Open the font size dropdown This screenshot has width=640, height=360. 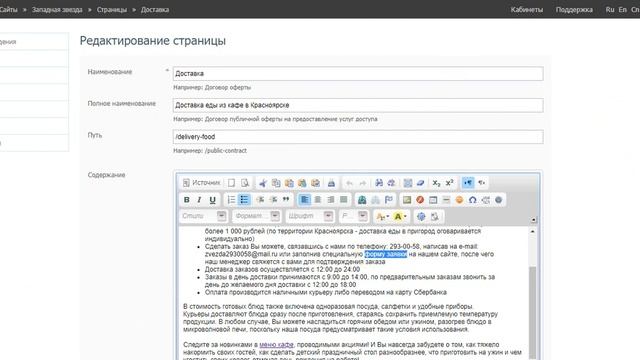(x=353, y=216)
